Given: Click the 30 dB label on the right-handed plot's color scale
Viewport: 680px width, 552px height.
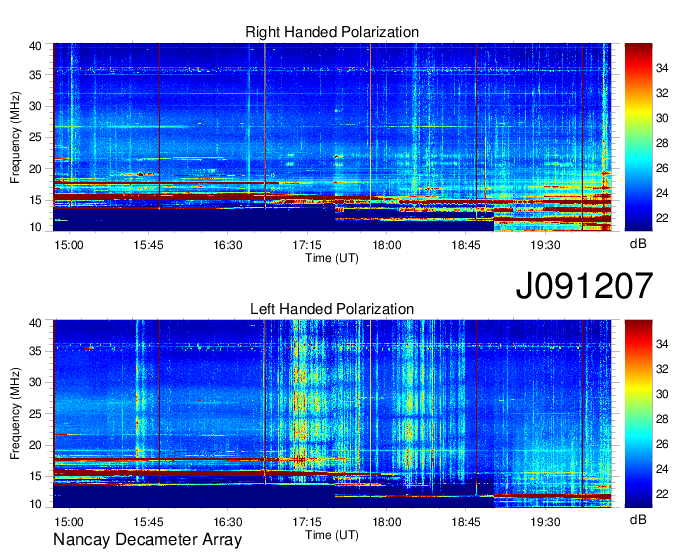Looking at the screenshot, I should pyautogui.click(x=662, y=118).
